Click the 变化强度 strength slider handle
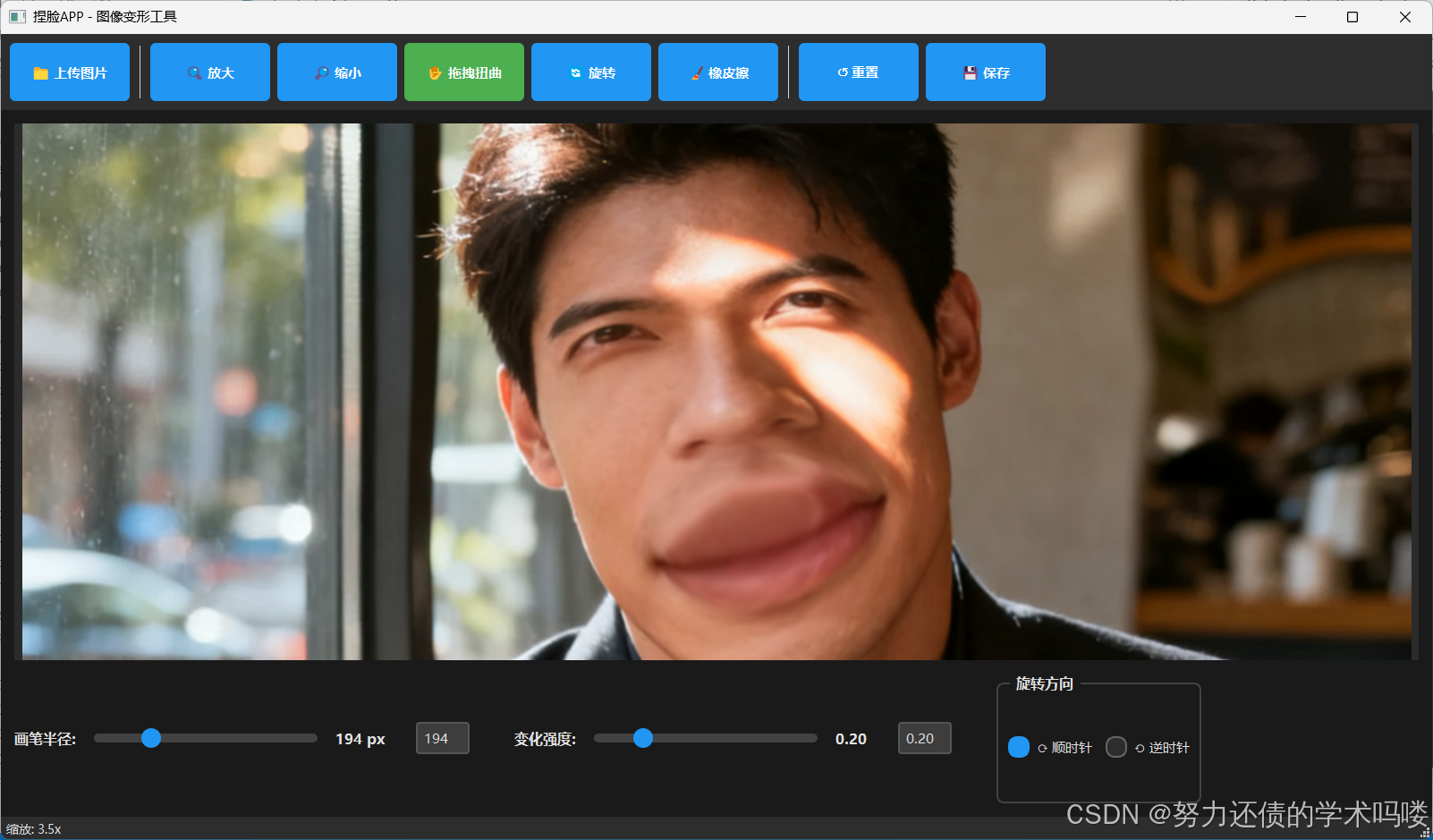1433x840 pixels. click(643, 738)
